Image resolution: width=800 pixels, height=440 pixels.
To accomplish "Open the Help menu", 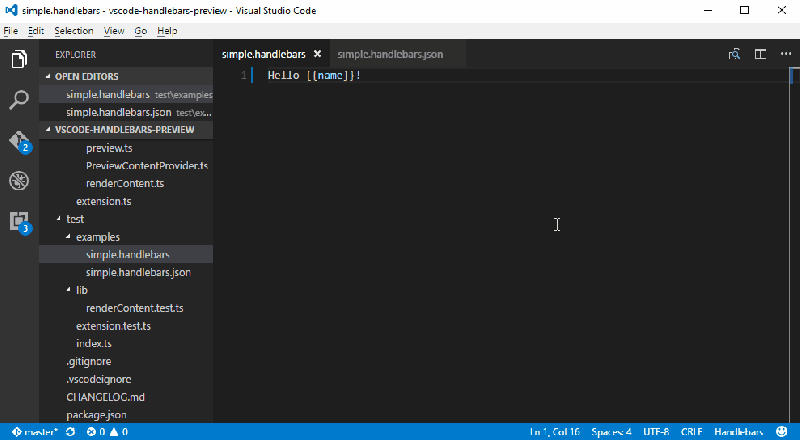I will pos(167,31).
